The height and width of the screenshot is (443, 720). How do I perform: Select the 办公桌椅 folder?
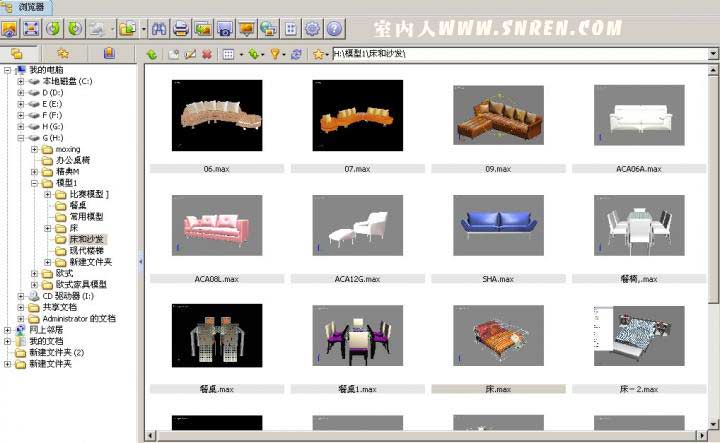(x=73, y=160)
